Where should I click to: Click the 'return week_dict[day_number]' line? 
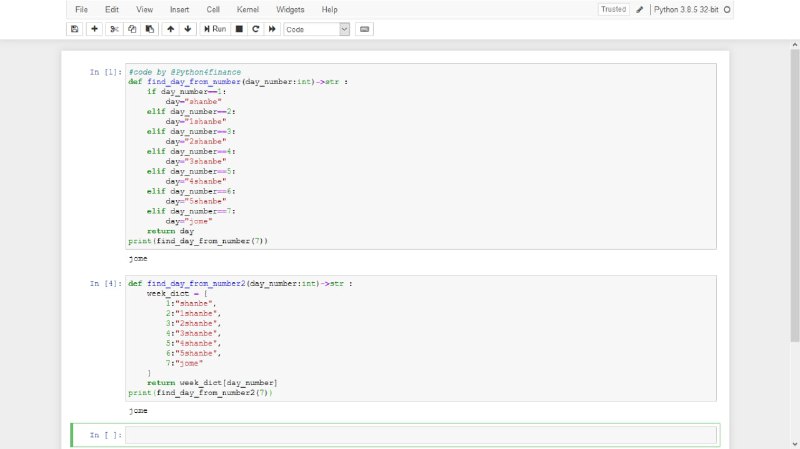click(x=212, y=383)
